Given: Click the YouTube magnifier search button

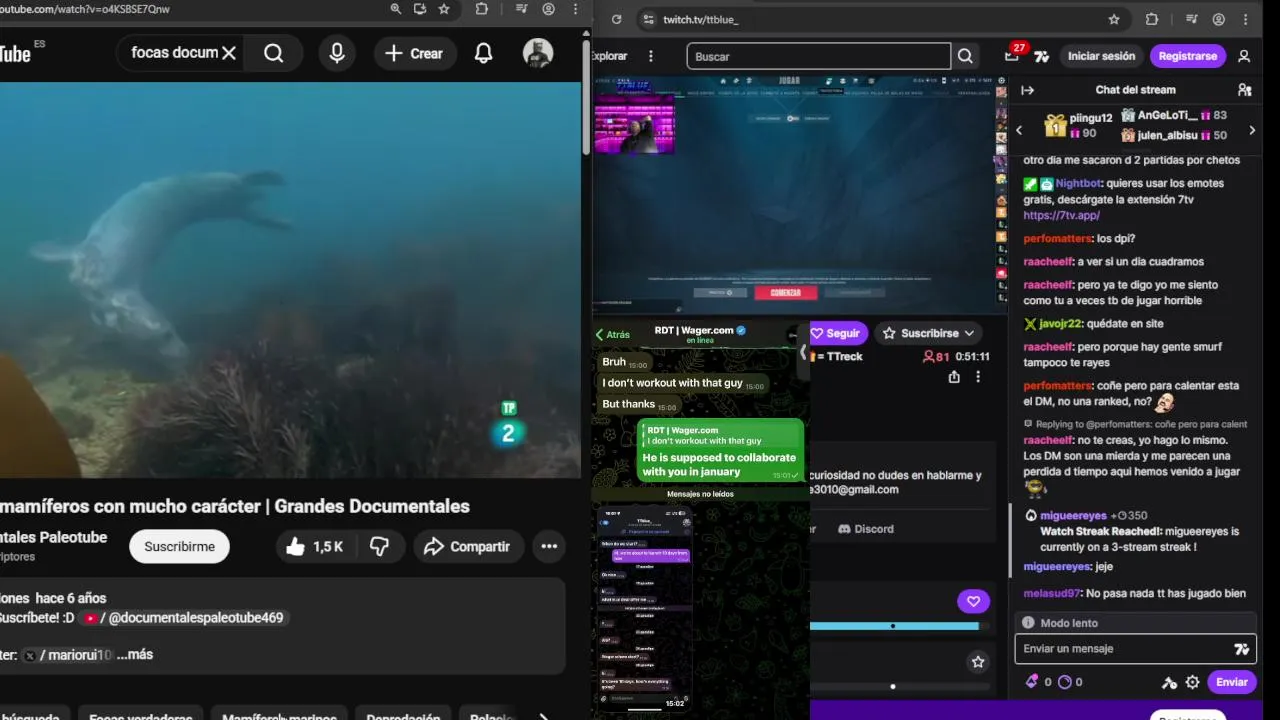Looking at the screenshot, I should point(273,53).
